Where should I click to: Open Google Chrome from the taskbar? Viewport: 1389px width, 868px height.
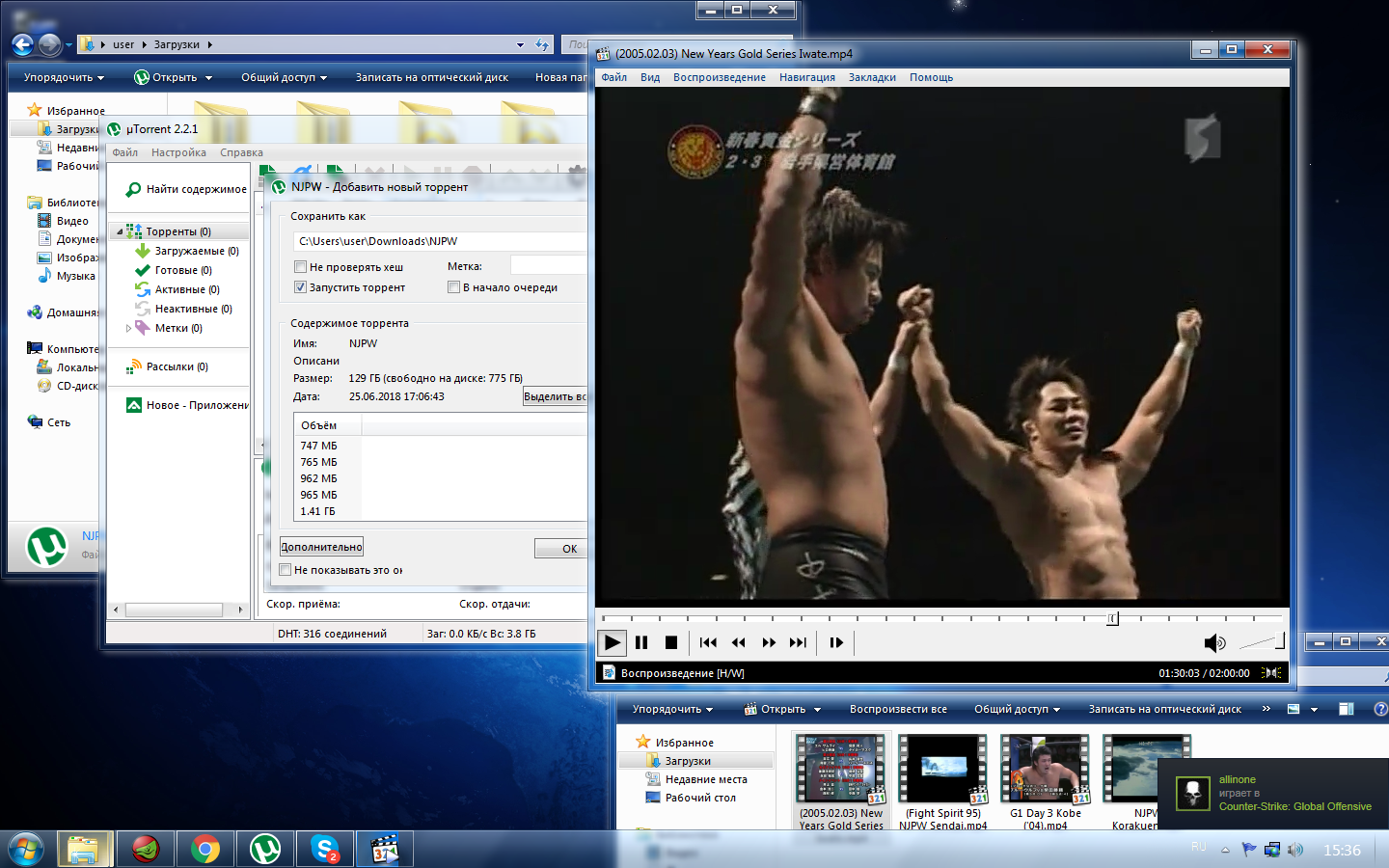(x=204, y=850)
